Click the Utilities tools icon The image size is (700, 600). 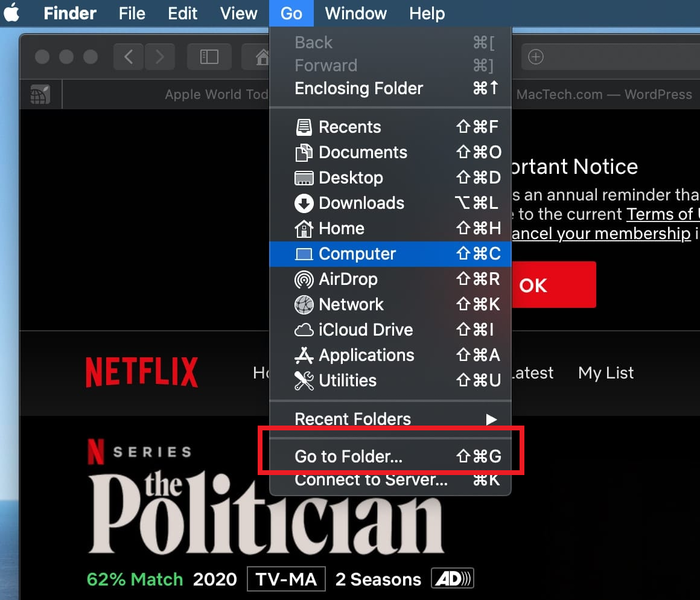coord(304,381)
